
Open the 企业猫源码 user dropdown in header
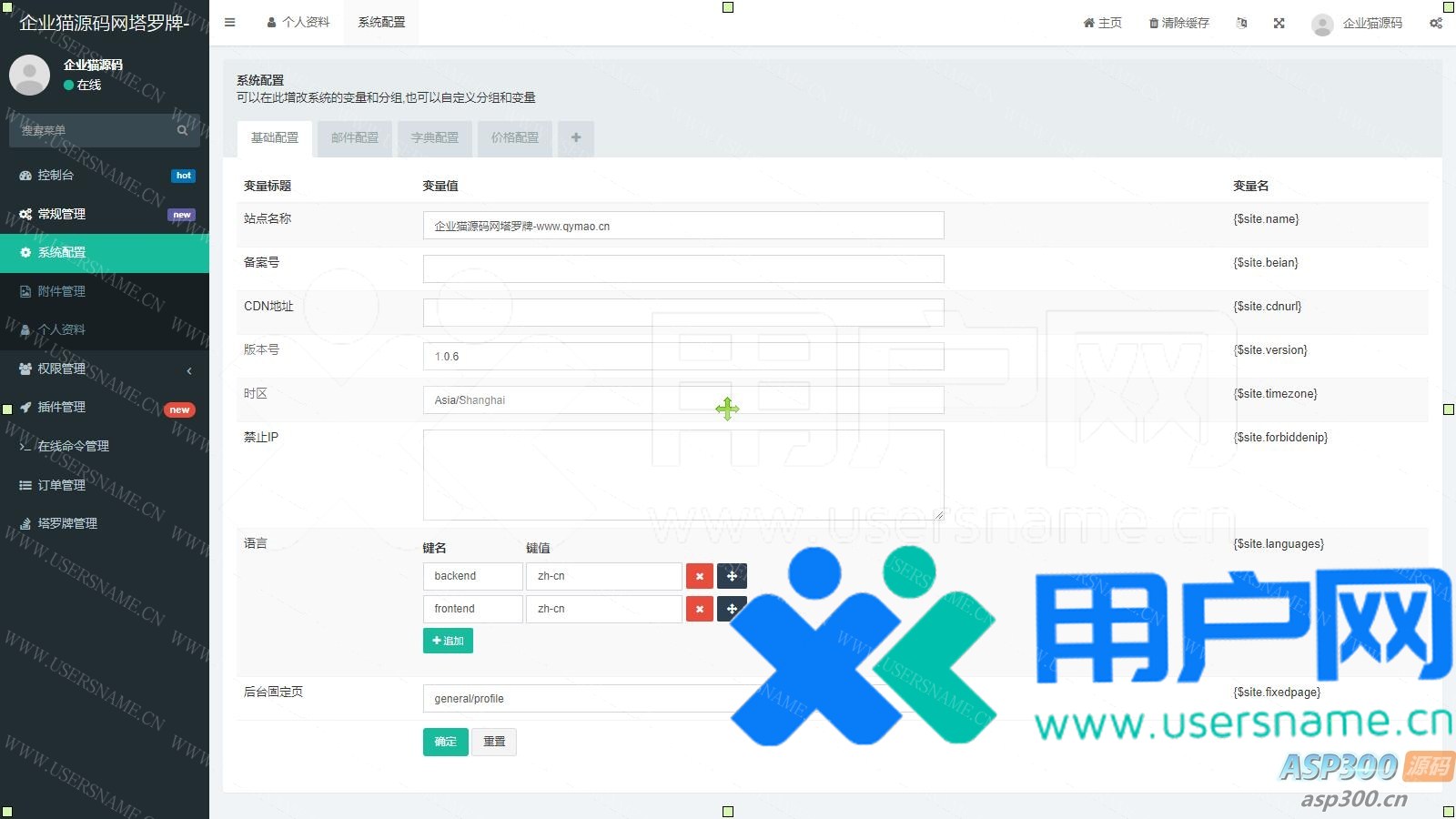tap(1357, 24)
